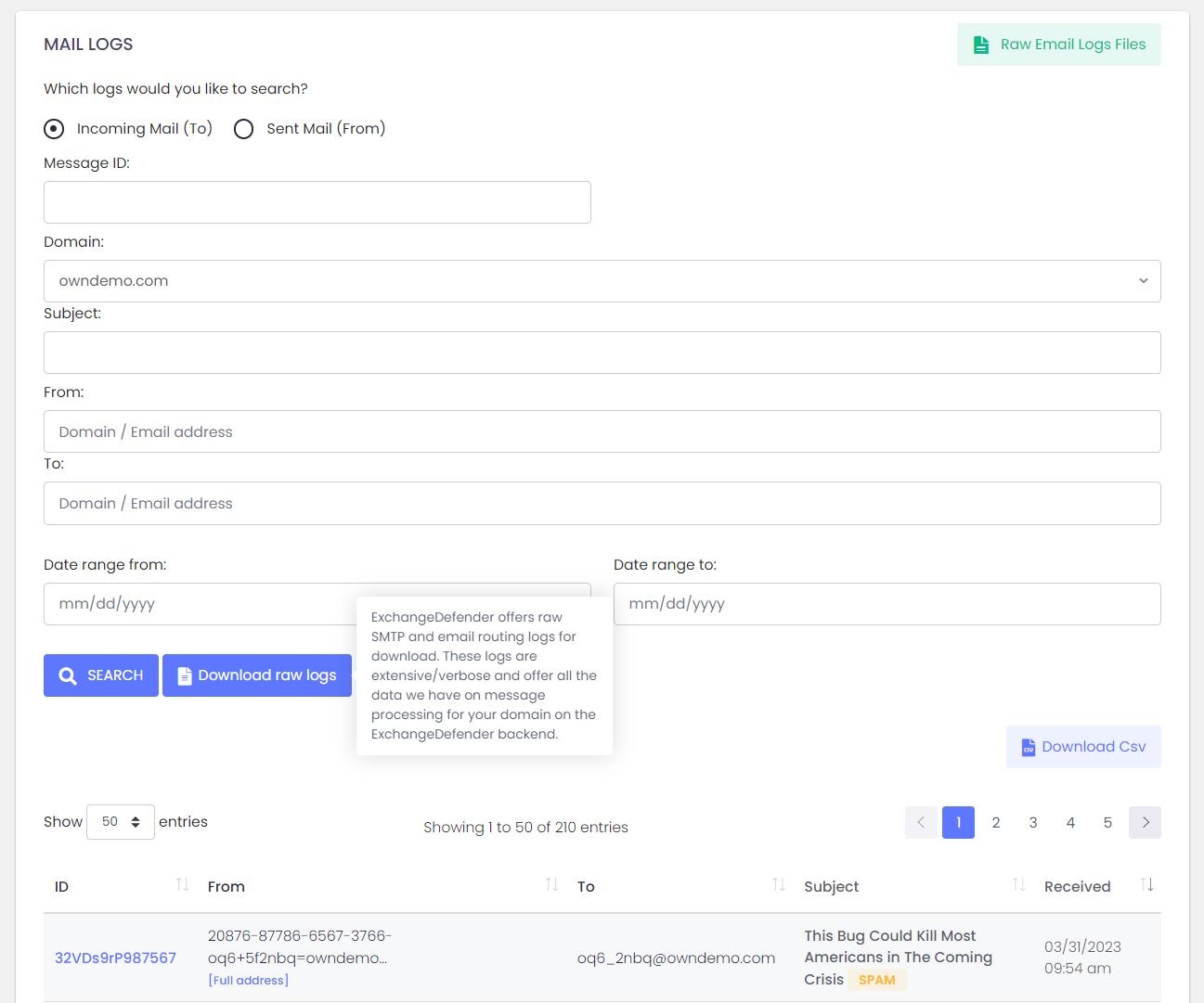Go to page 2 of results
Viewport: 1204px width, 1003px height.
click(996, 823)
